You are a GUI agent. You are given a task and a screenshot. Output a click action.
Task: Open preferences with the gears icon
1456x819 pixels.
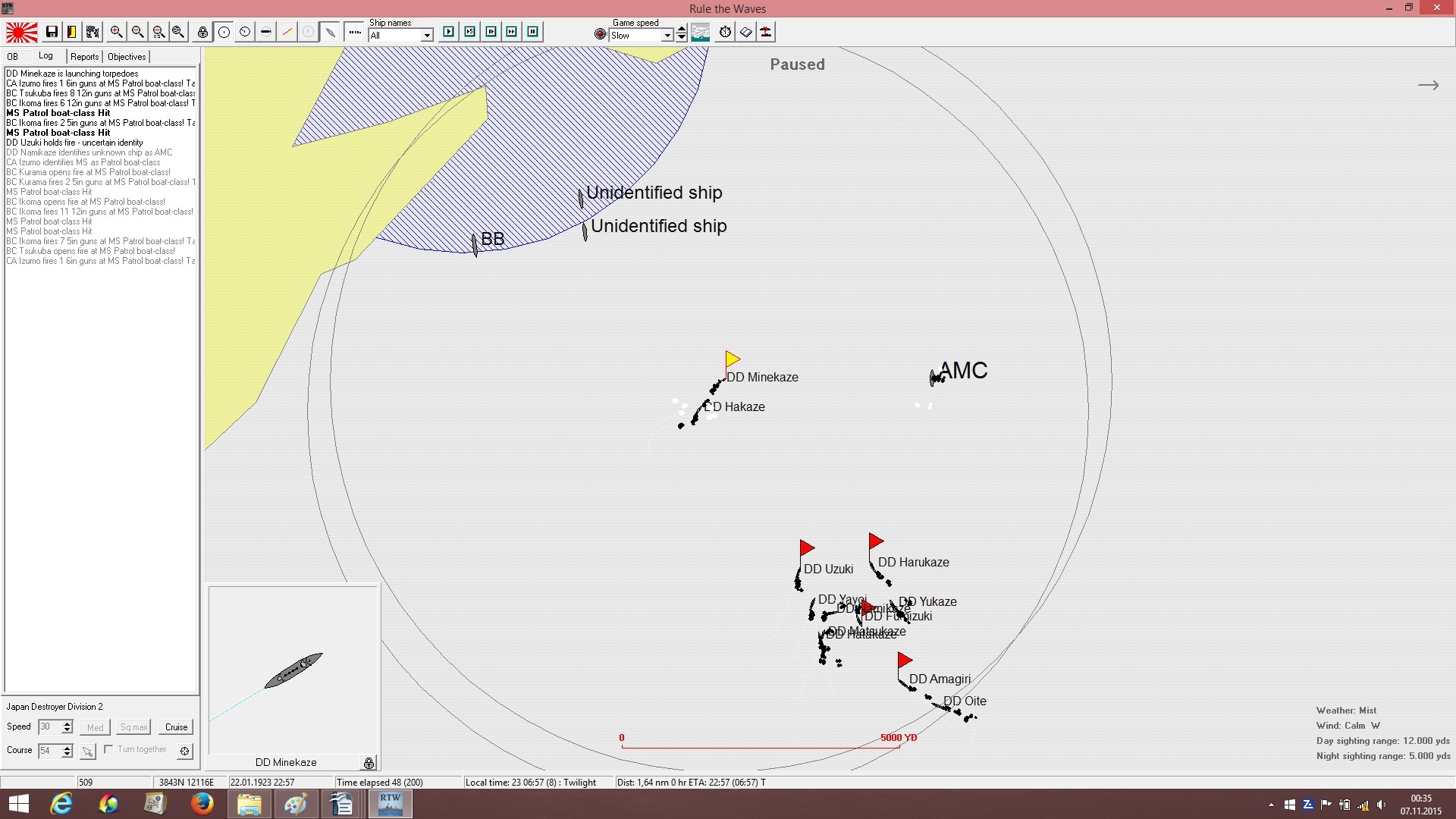(93, 32)
